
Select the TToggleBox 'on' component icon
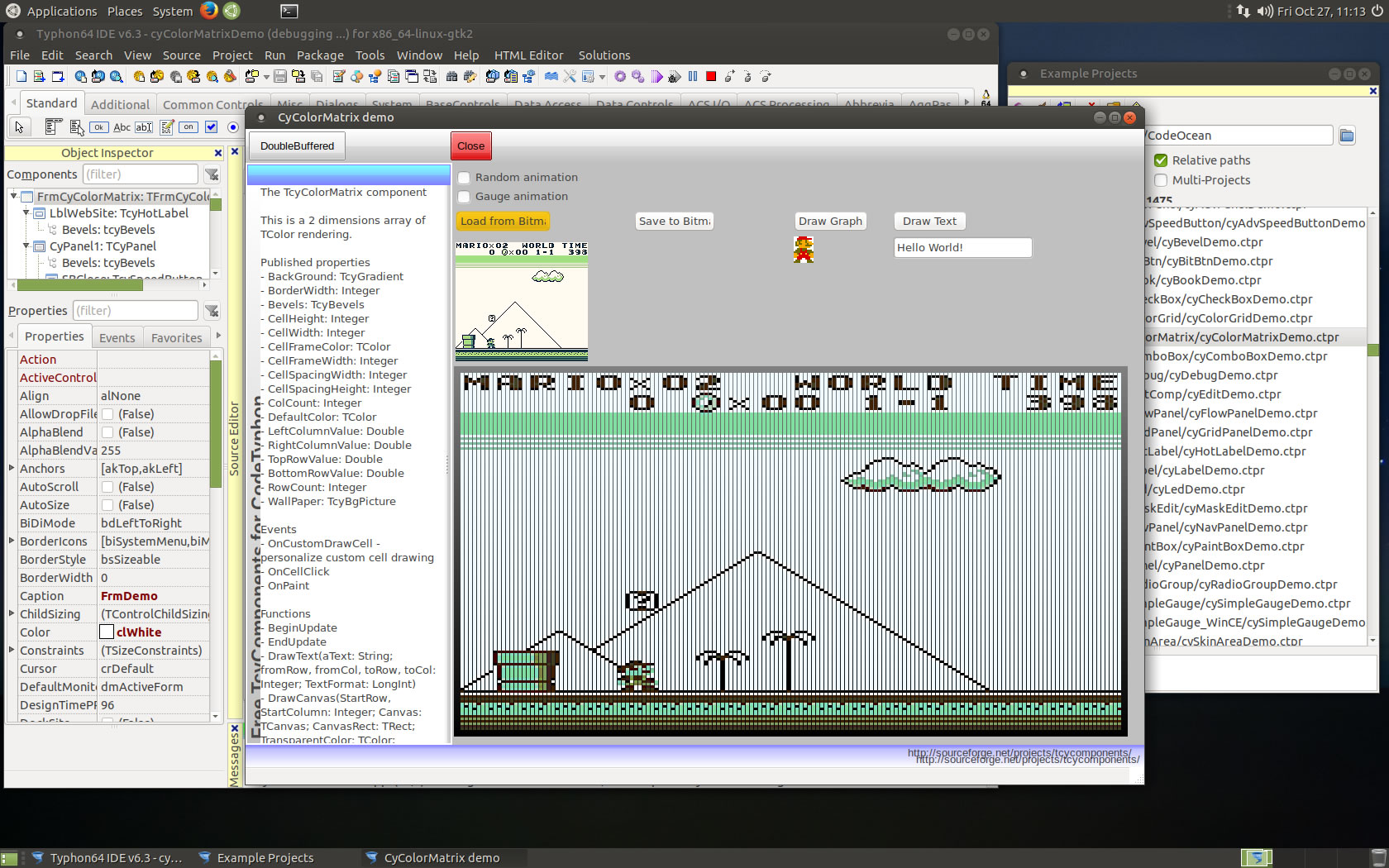tap(189, 127)
